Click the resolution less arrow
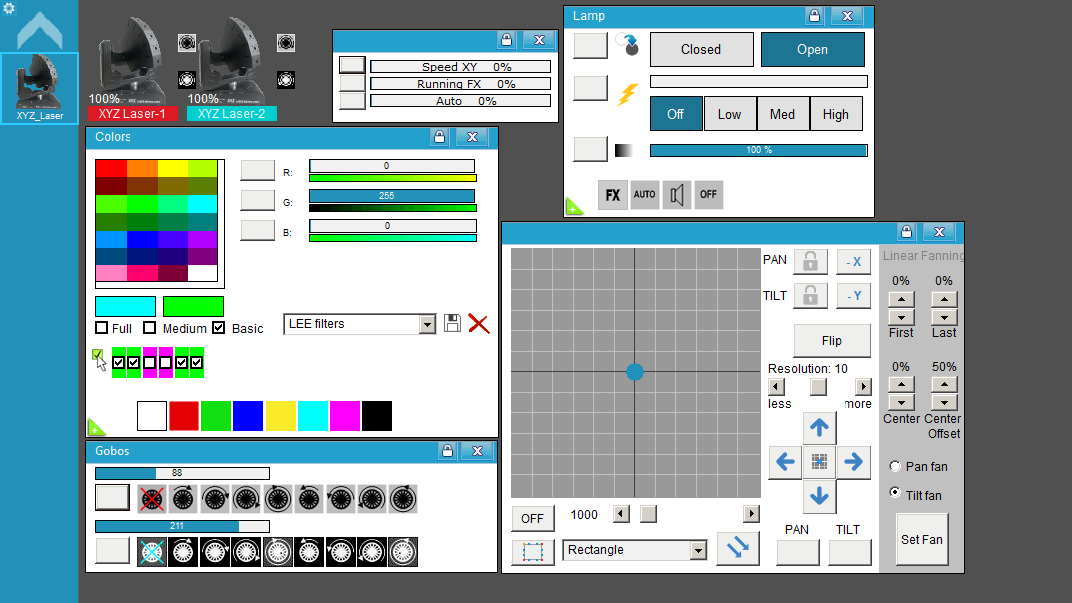The image size is (1072, 603). click(x=776, y=387)
